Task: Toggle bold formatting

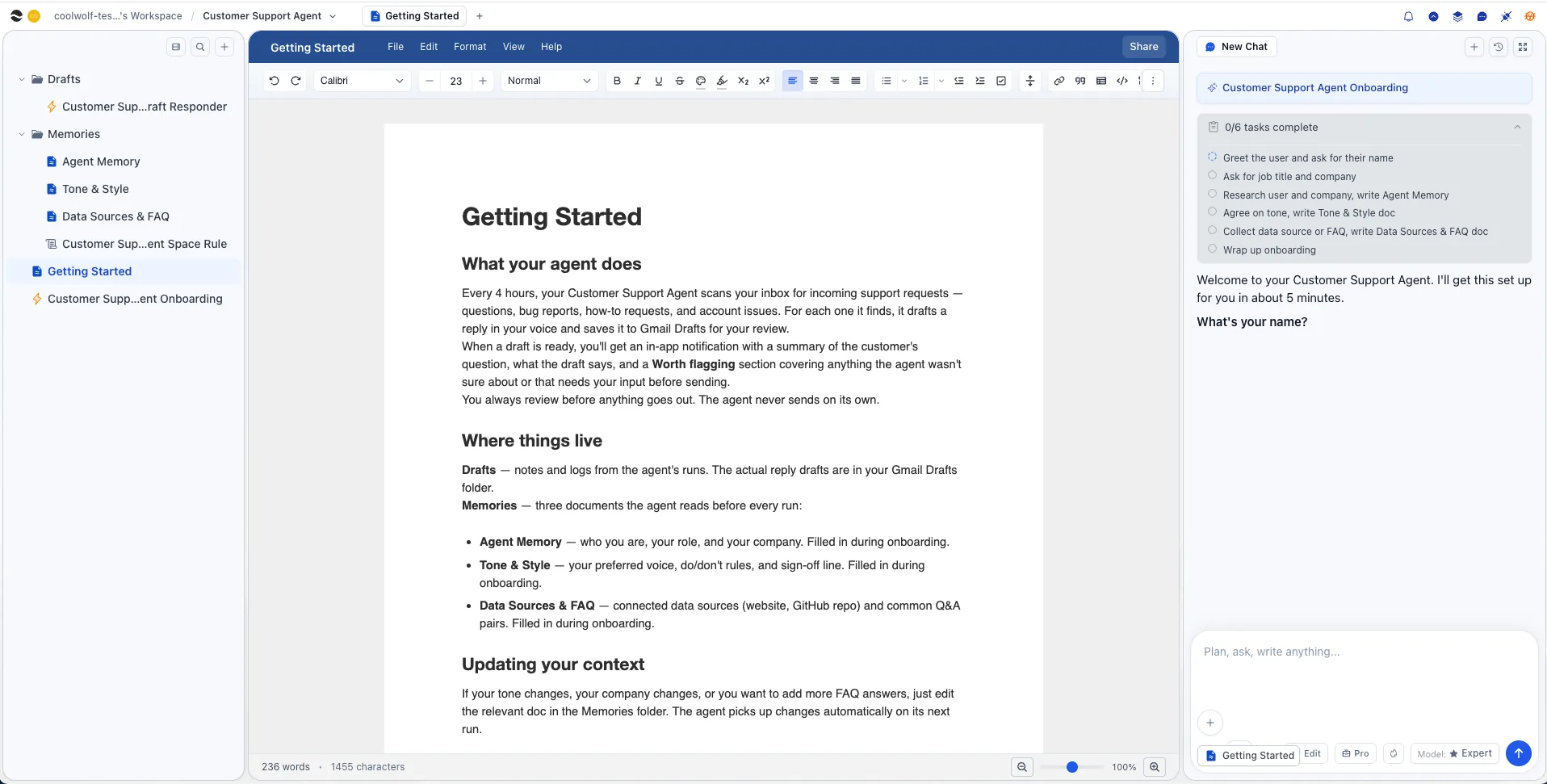Action: (x=617, y=81)
